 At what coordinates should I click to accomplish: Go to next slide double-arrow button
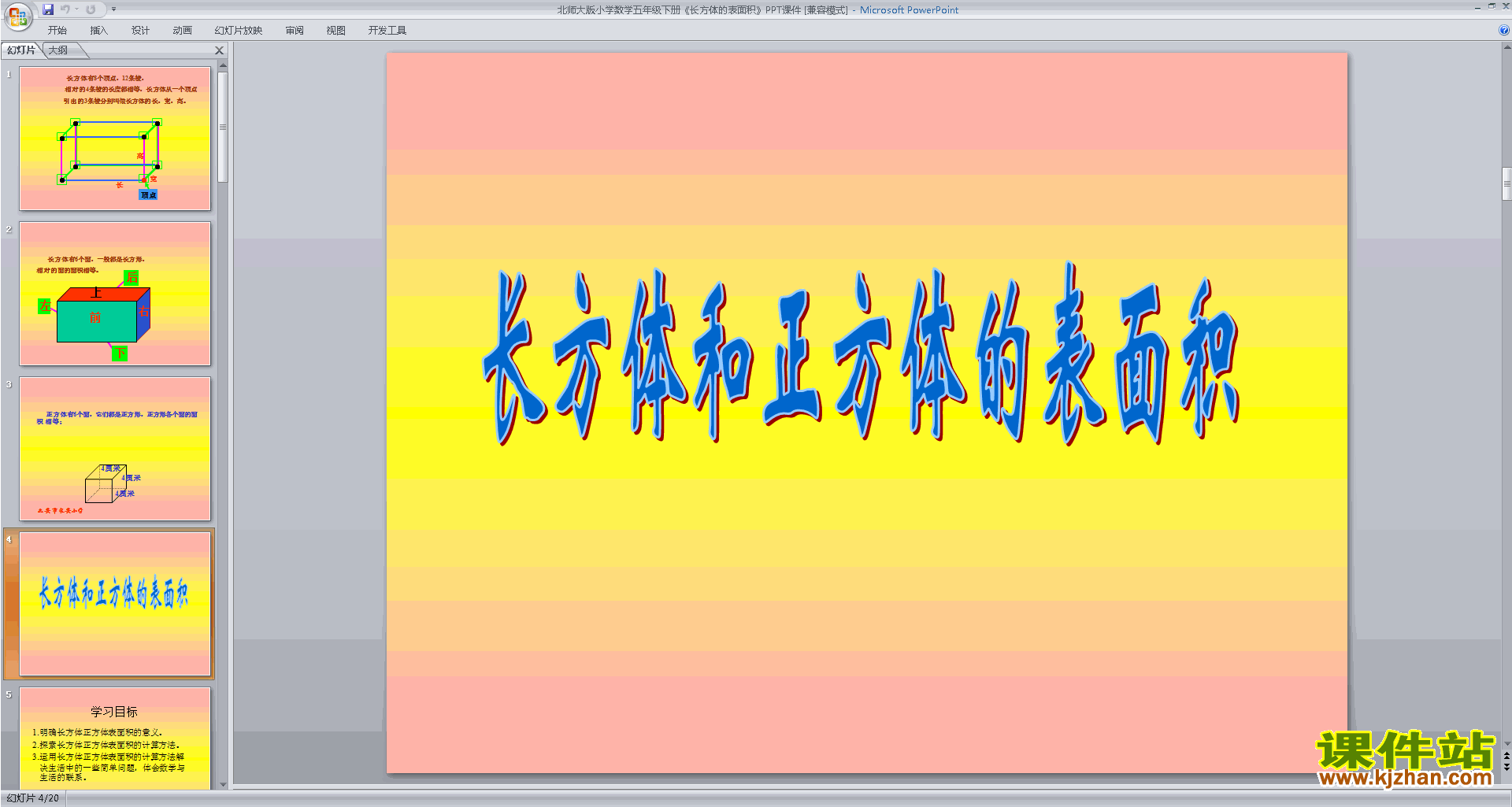(1506, 767)
